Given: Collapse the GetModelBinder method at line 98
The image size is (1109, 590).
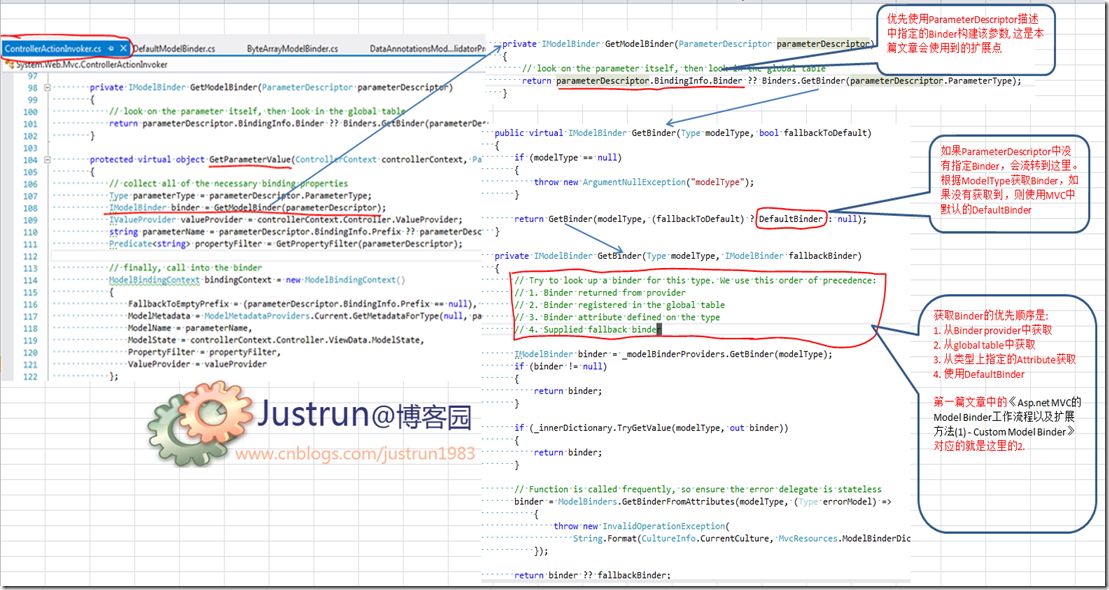Looking at the screenshot, I should (47, 88).
